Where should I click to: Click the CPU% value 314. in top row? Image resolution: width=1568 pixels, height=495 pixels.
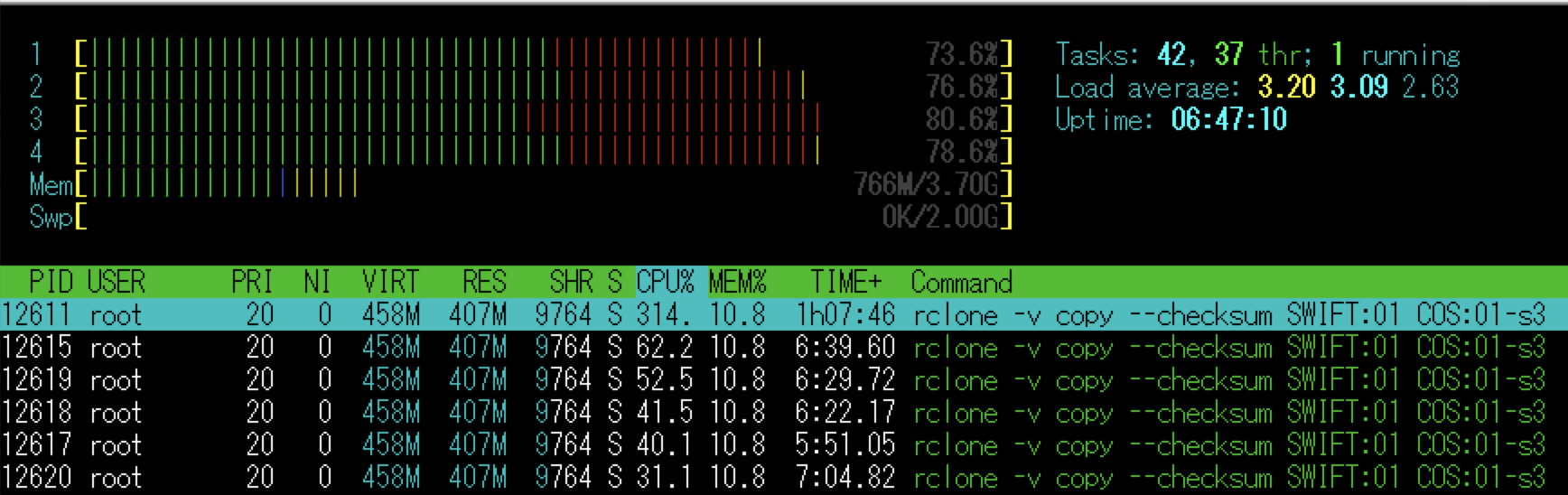664,314
